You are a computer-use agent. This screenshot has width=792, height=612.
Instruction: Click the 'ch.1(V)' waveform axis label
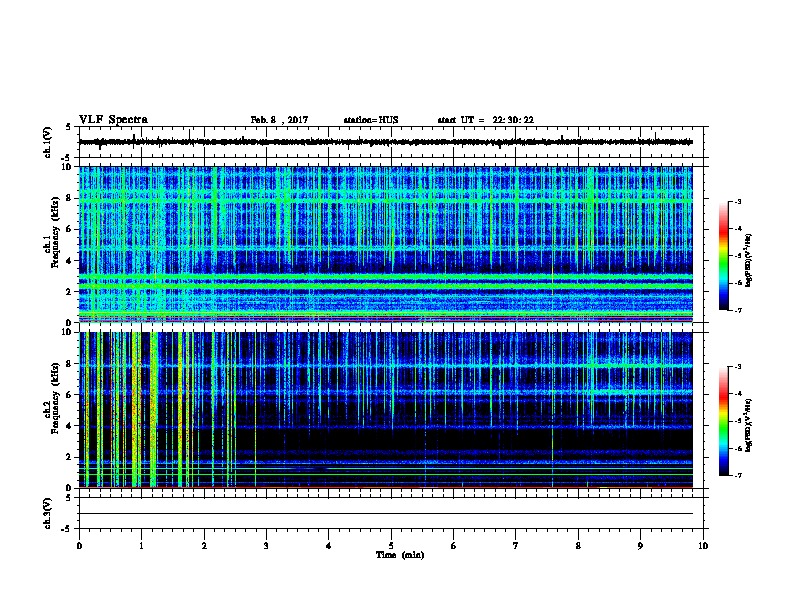point(48,142)
